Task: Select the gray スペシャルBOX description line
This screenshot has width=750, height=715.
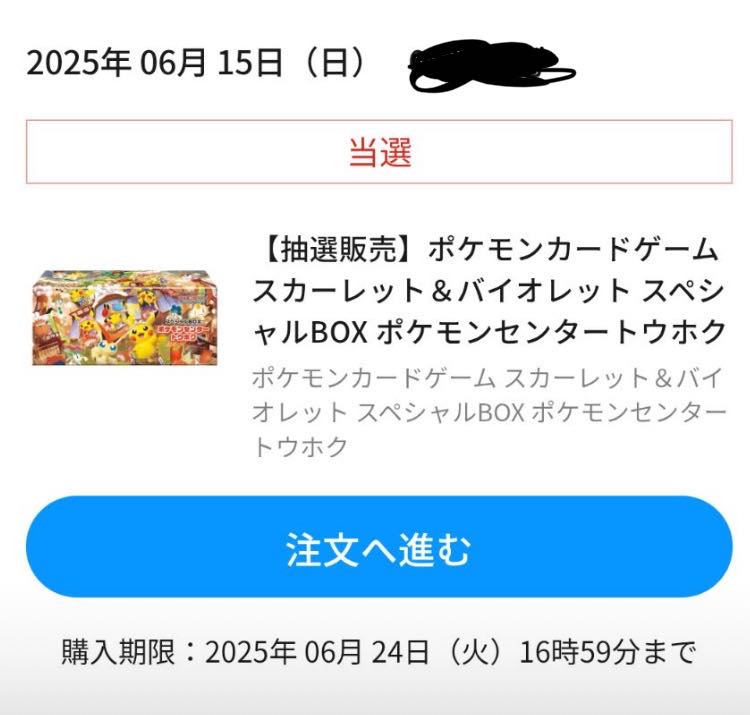Action: pyautogui.click(x=489, y=412)
